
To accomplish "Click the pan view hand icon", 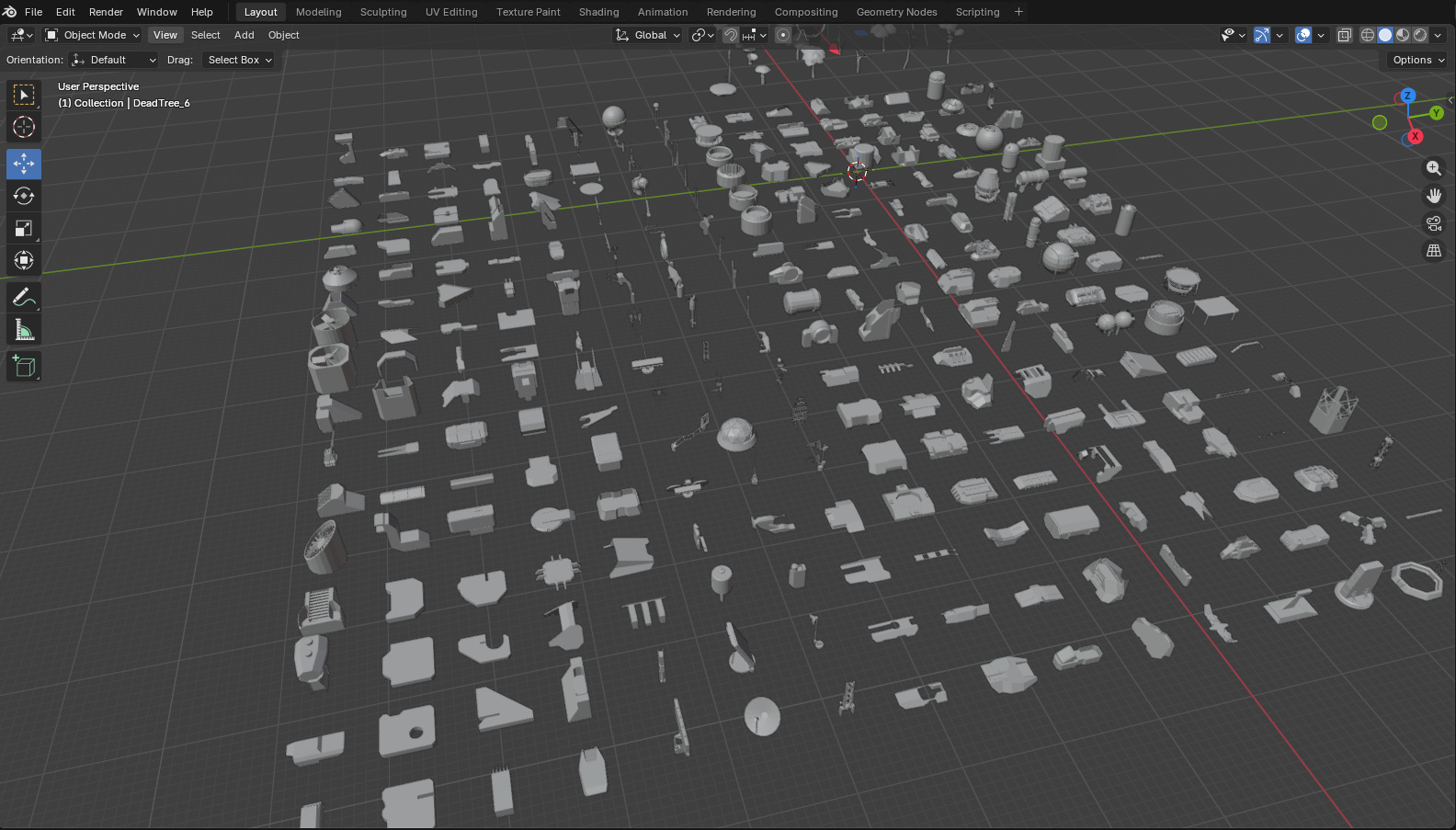I will pos(1434,196).
